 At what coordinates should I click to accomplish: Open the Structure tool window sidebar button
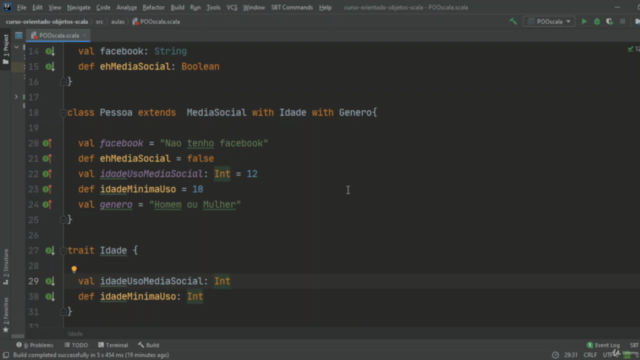point(6,267)
